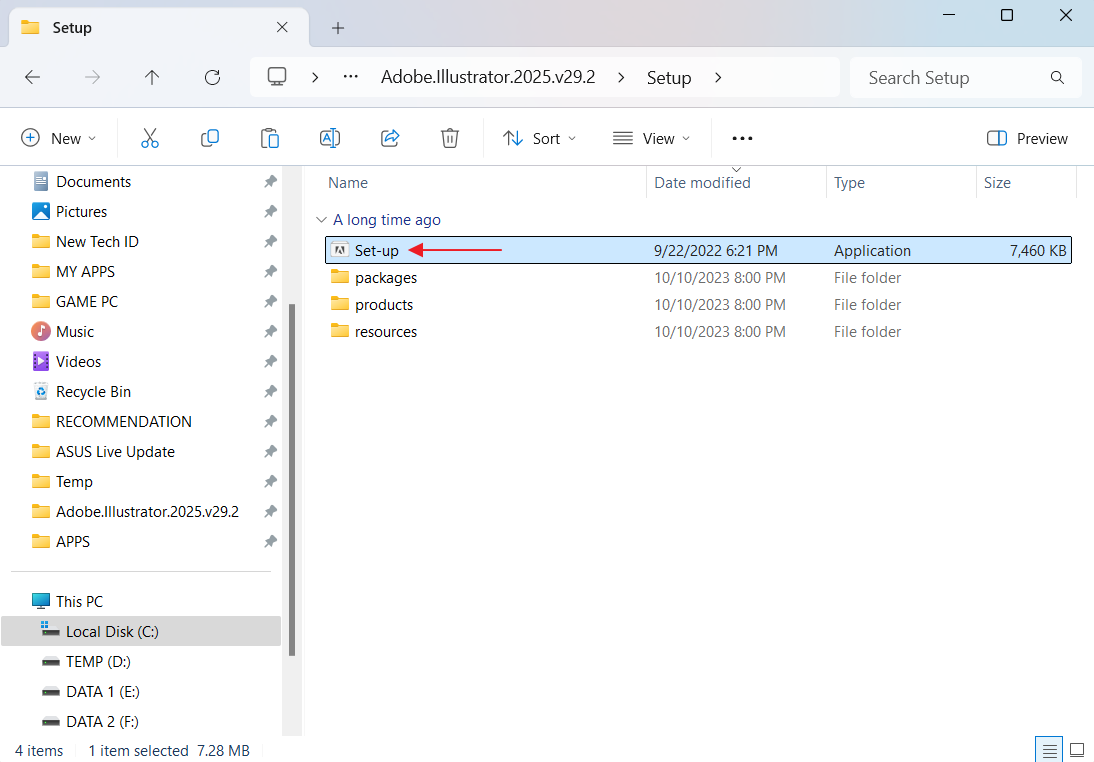
Task: Click the Cut scissors icon
Action: (x=150, y=138)
